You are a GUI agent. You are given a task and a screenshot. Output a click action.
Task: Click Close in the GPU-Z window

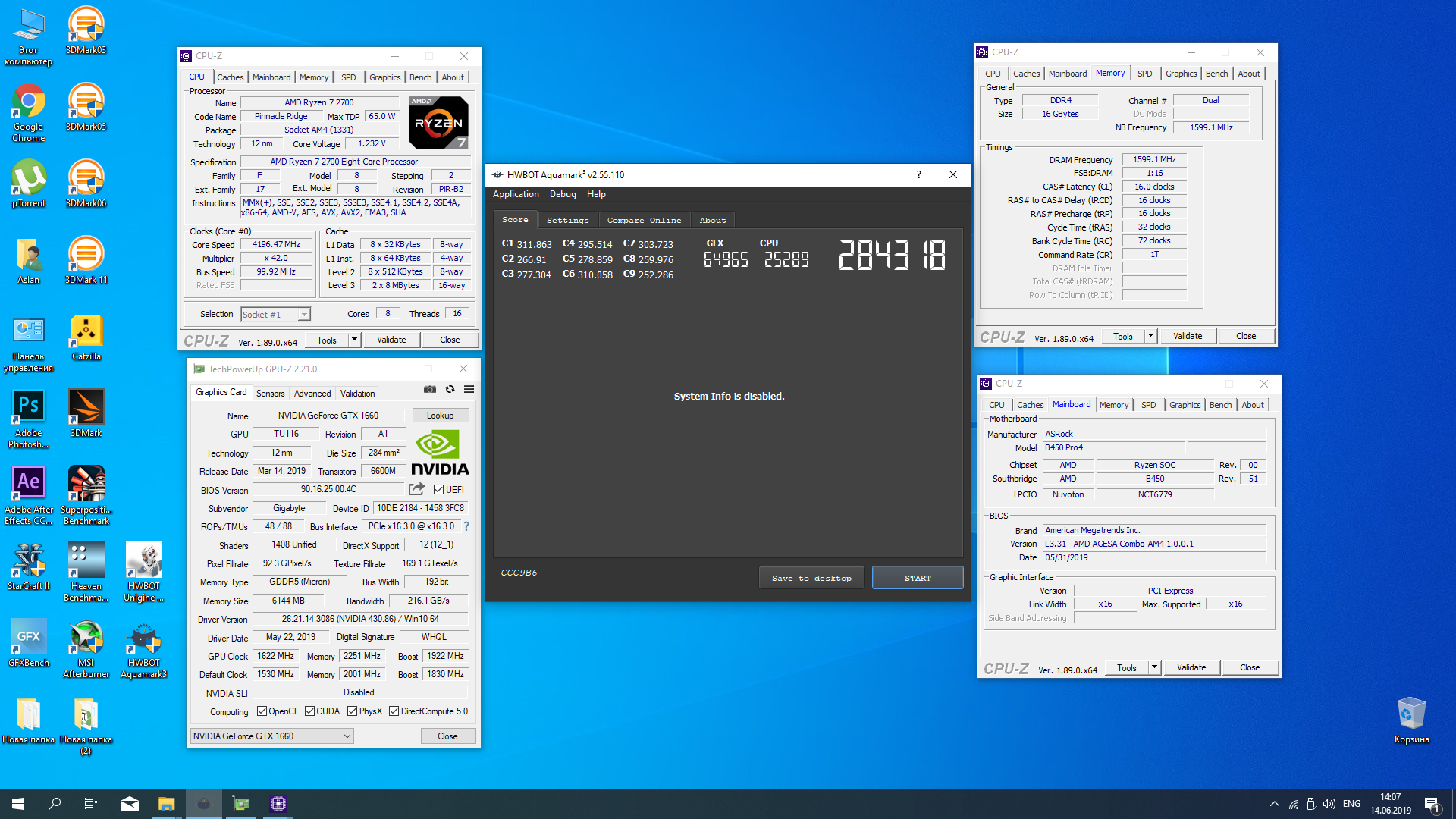[x=447, y=736]
